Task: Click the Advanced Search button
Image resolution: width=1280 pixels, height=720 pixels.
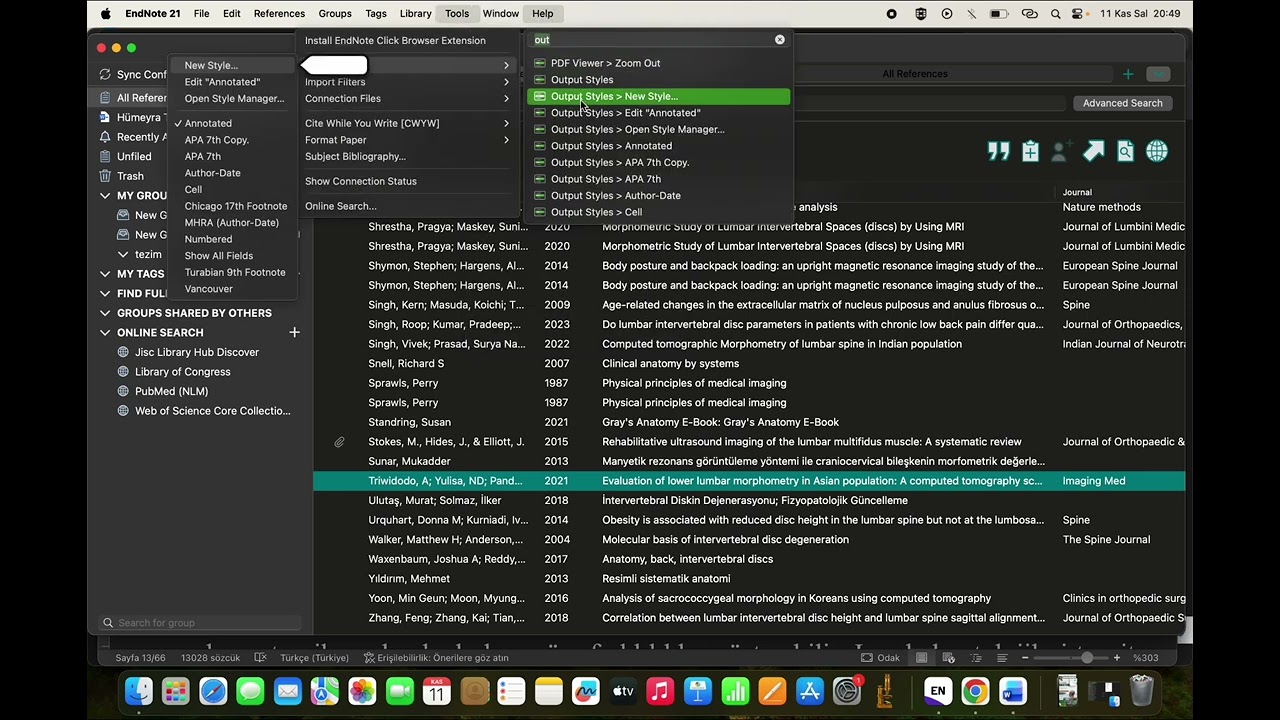Action: 1122,103
